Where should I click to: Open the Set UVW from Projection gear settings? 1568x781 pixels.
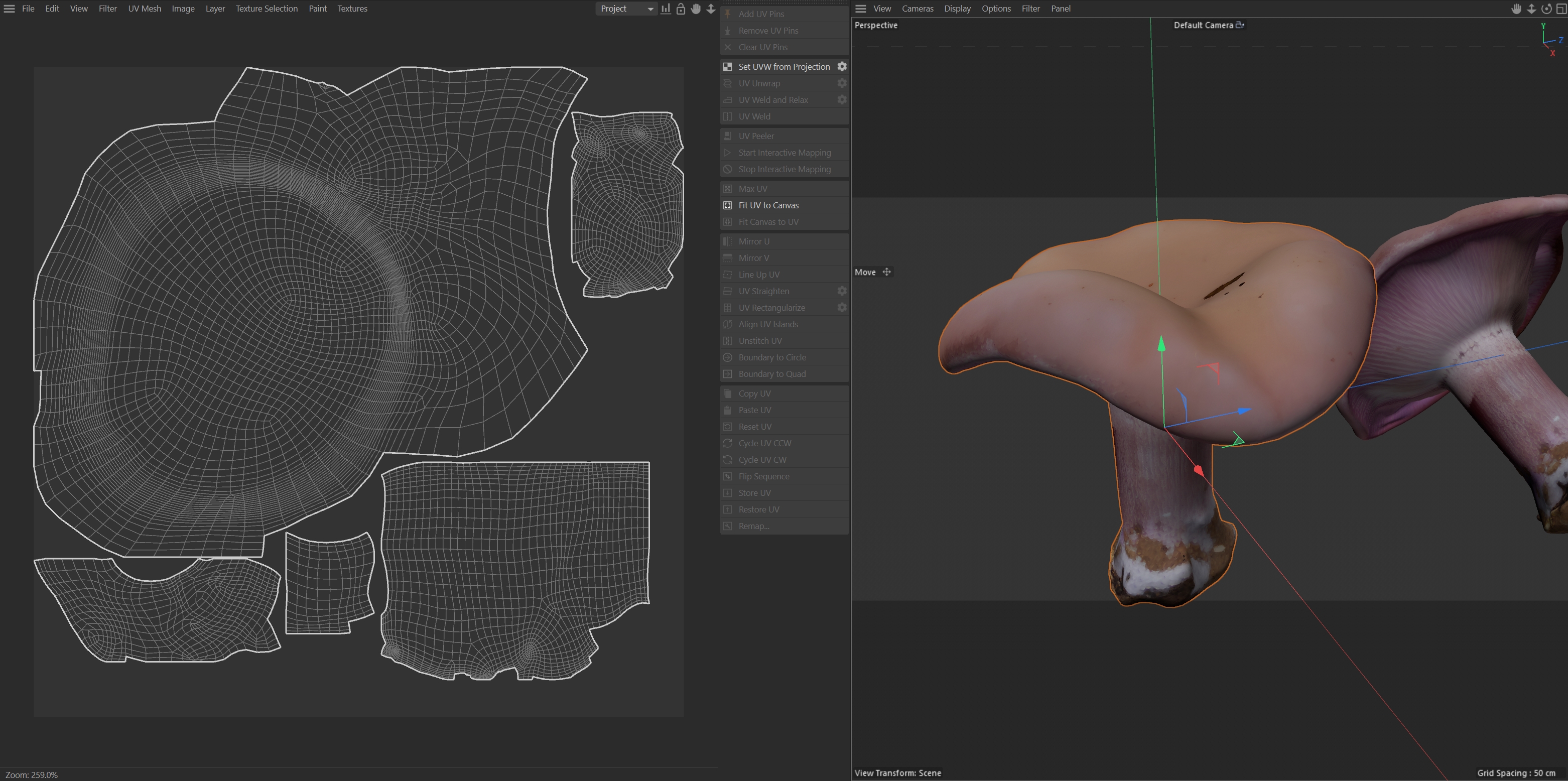[842, 66]
